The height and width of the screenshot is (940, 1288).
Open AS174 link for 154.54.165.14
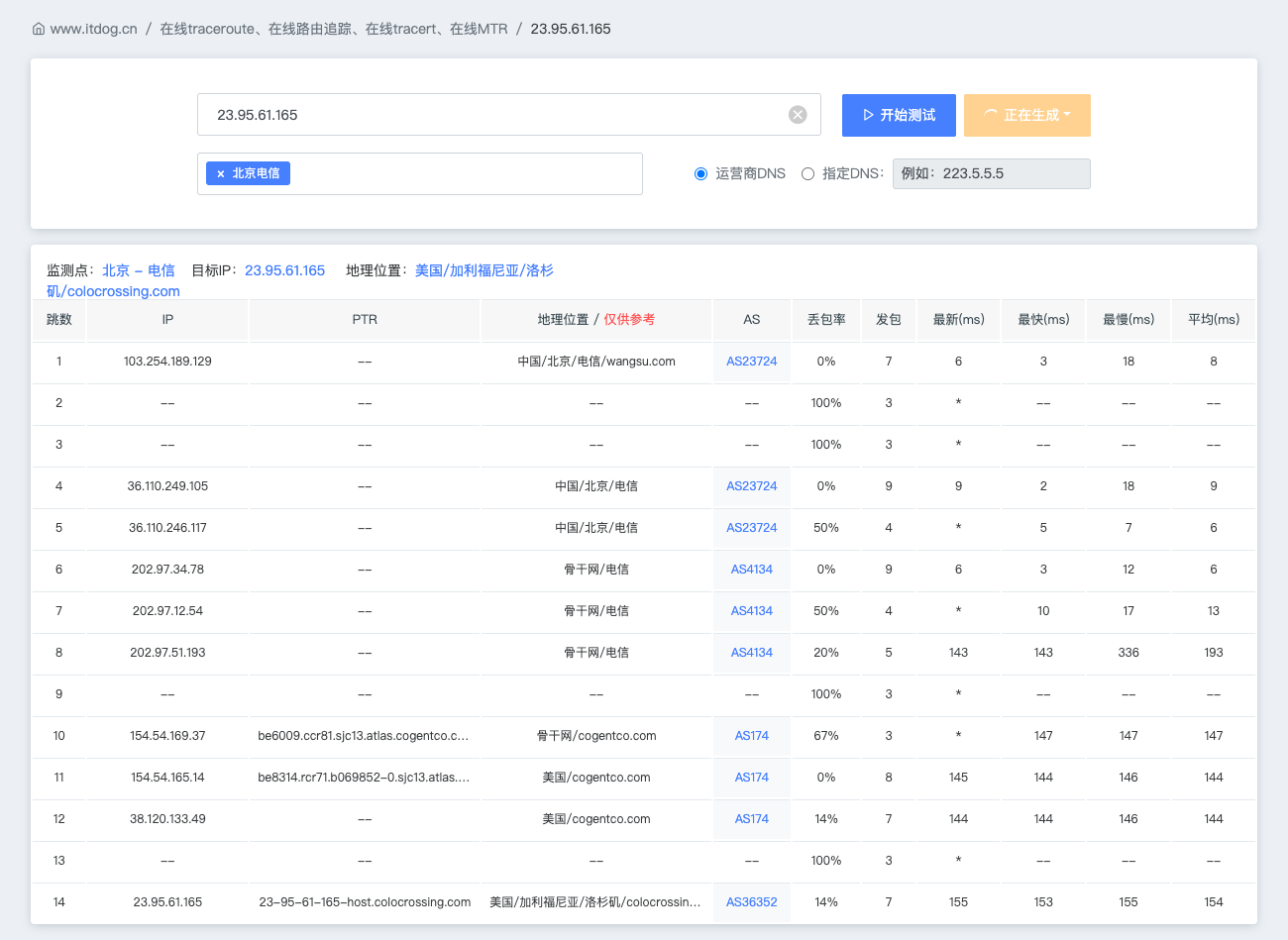tap(752, 778)
